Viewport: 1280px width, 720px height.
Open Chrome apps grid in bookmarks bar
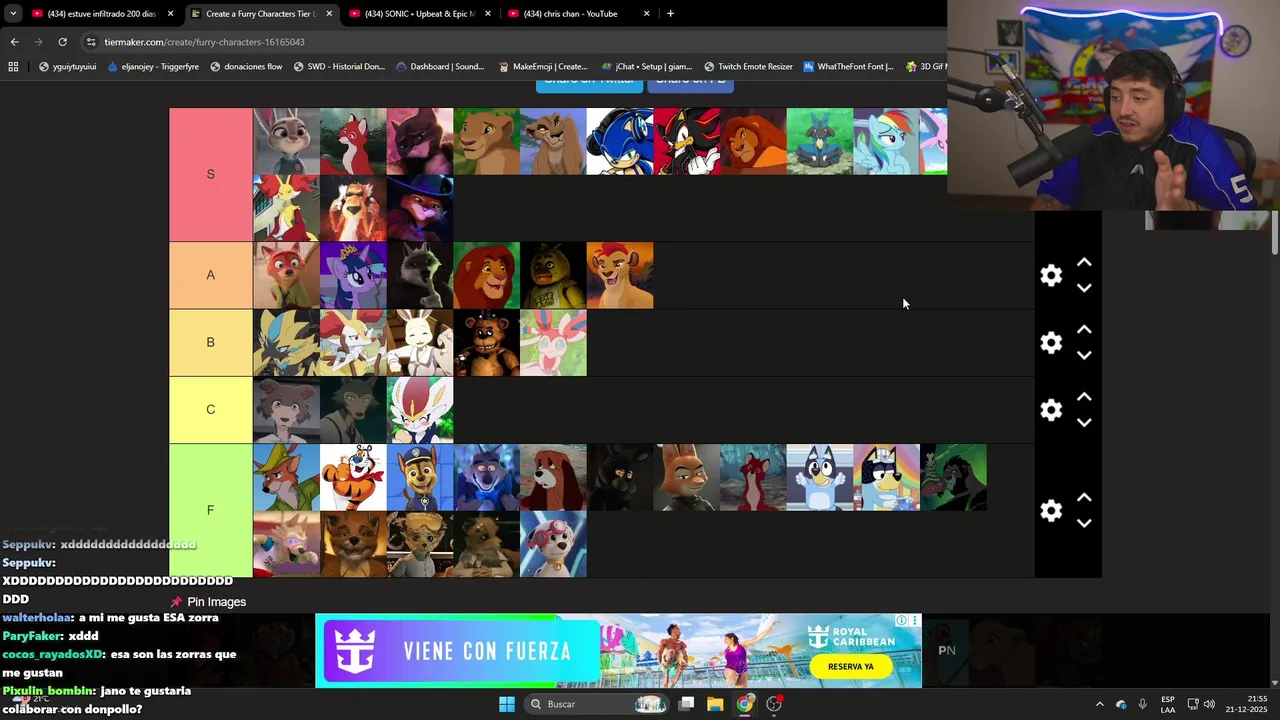13,67
